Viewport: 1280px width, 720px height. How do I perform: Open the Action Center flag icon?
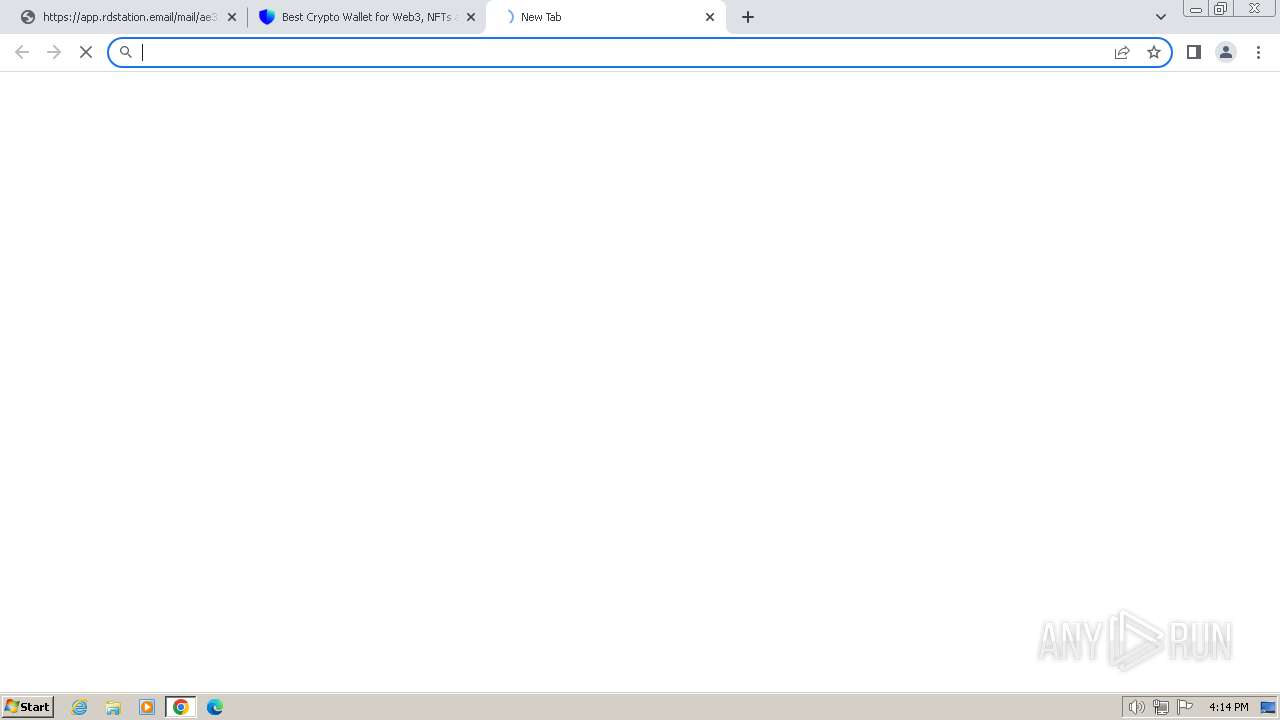tap(1185, 707)
